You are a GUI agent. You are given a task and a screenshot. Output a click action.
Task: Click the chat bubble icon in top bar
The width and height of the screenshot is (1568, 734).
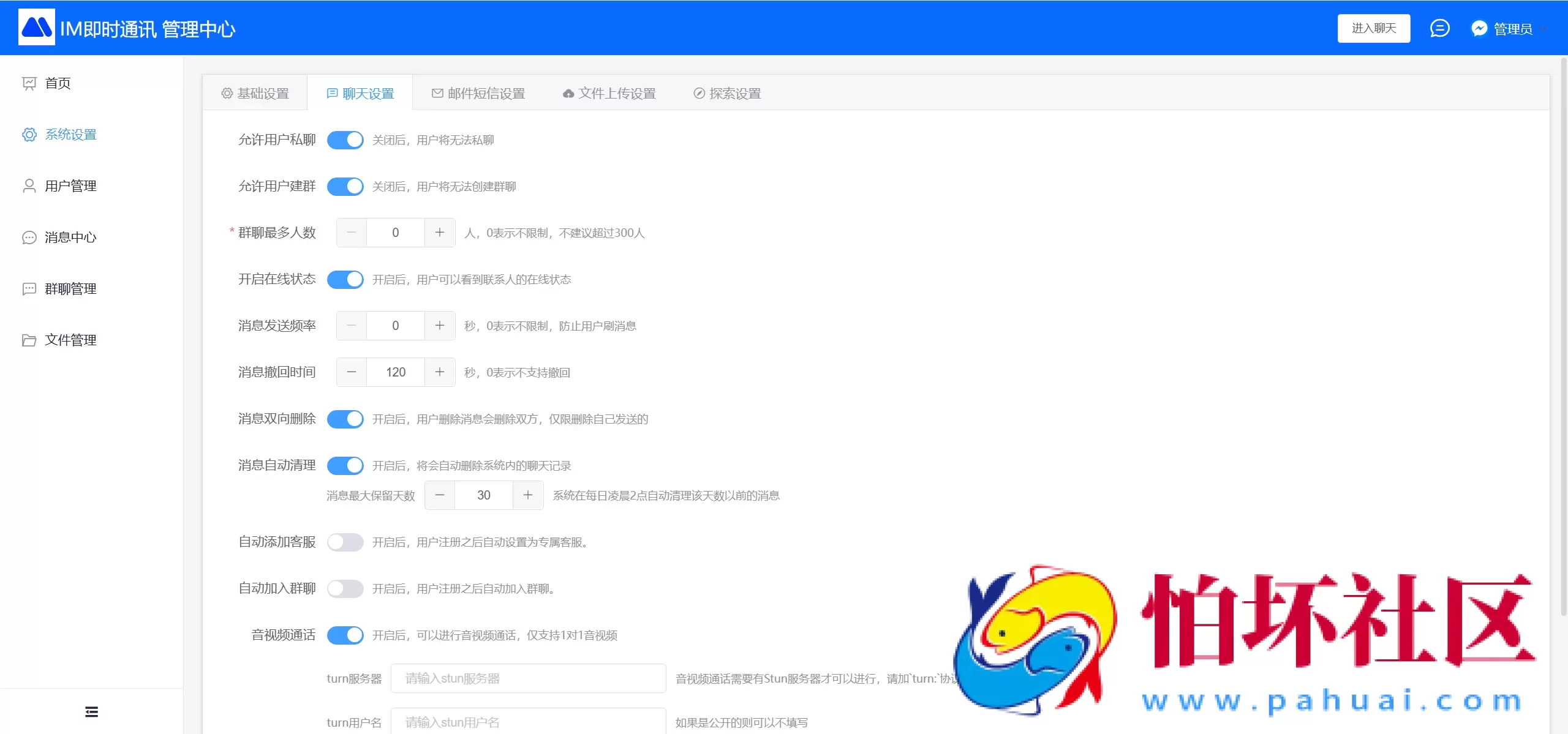[1439, 28]
